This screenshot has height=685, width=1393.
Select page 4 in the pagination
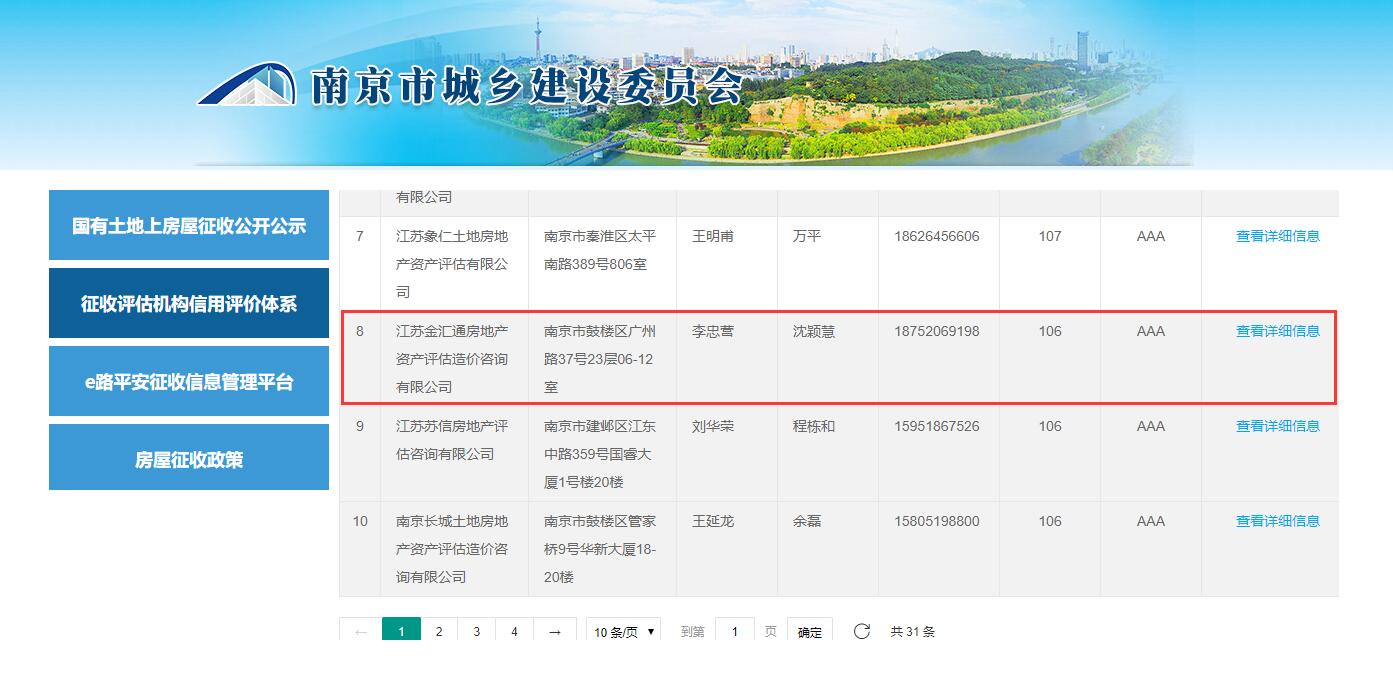point(514,632)
